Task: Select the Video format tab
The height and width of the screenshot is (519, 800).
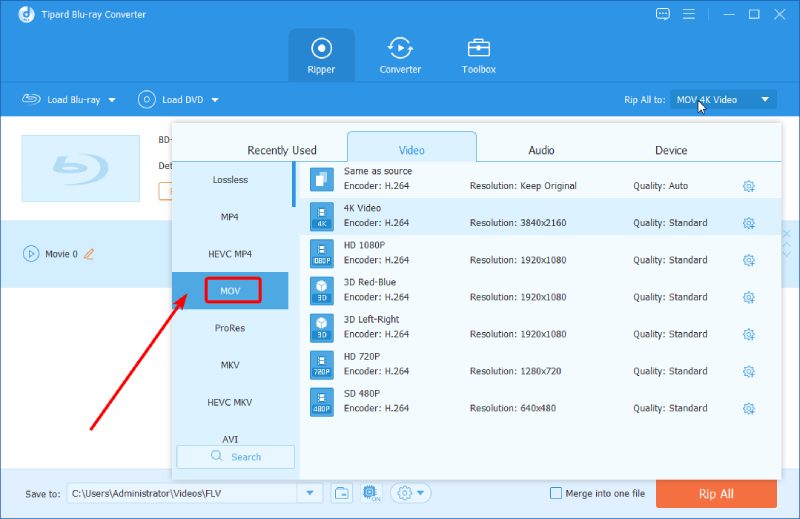Action: tap(412, 148)
